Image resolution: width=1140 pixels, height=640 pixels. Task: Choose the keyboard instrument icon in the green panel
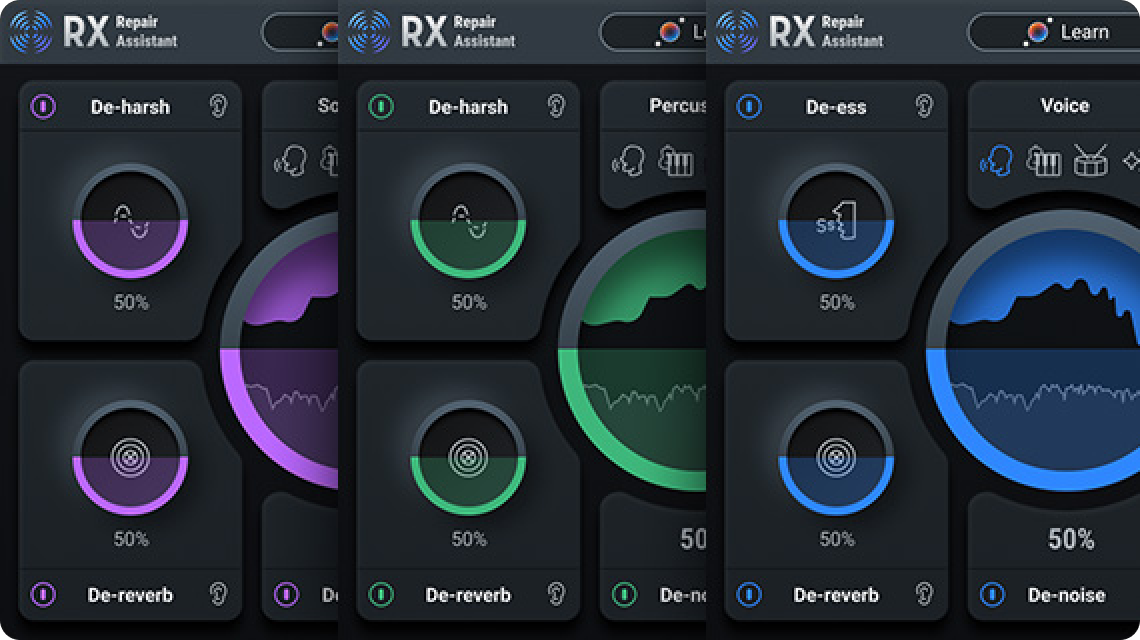pyautogui.click(x=676, y=161)
